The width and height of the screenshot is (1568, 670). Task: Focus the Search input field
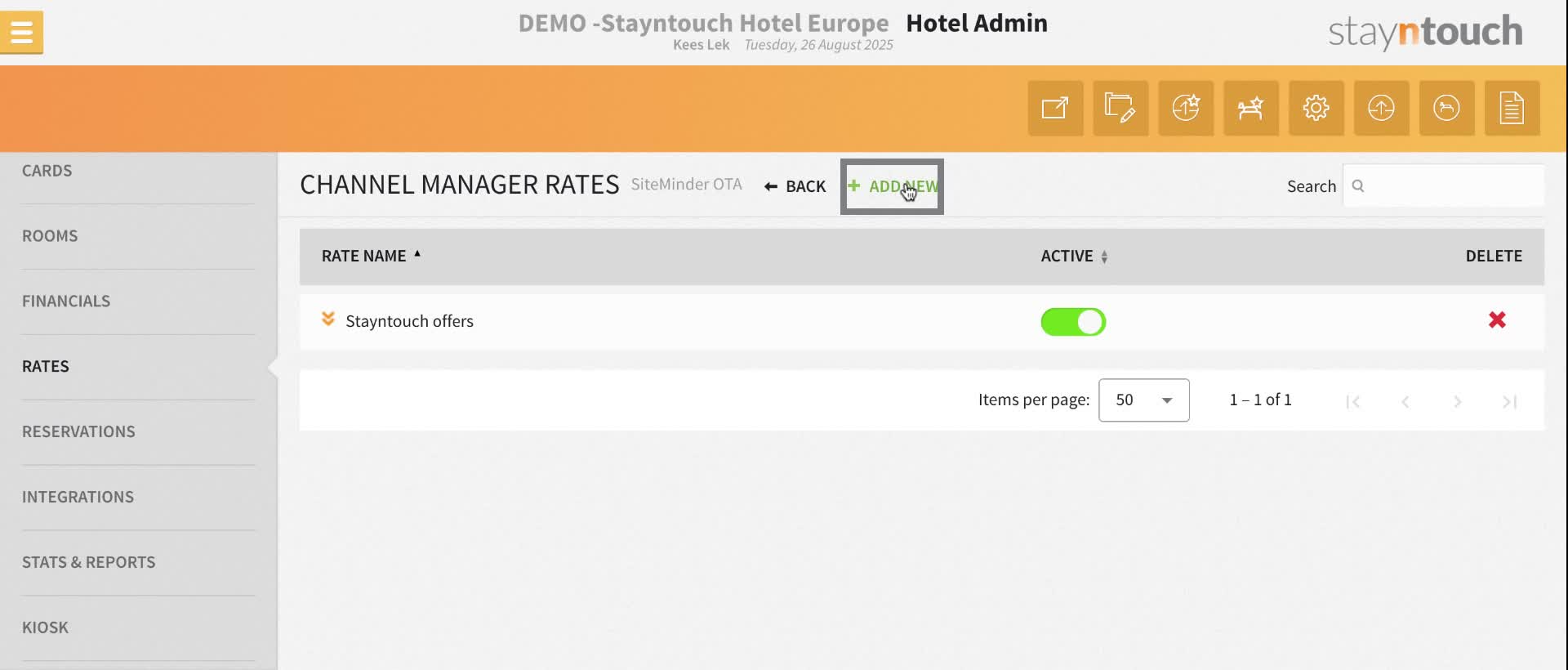point(1443,186)
